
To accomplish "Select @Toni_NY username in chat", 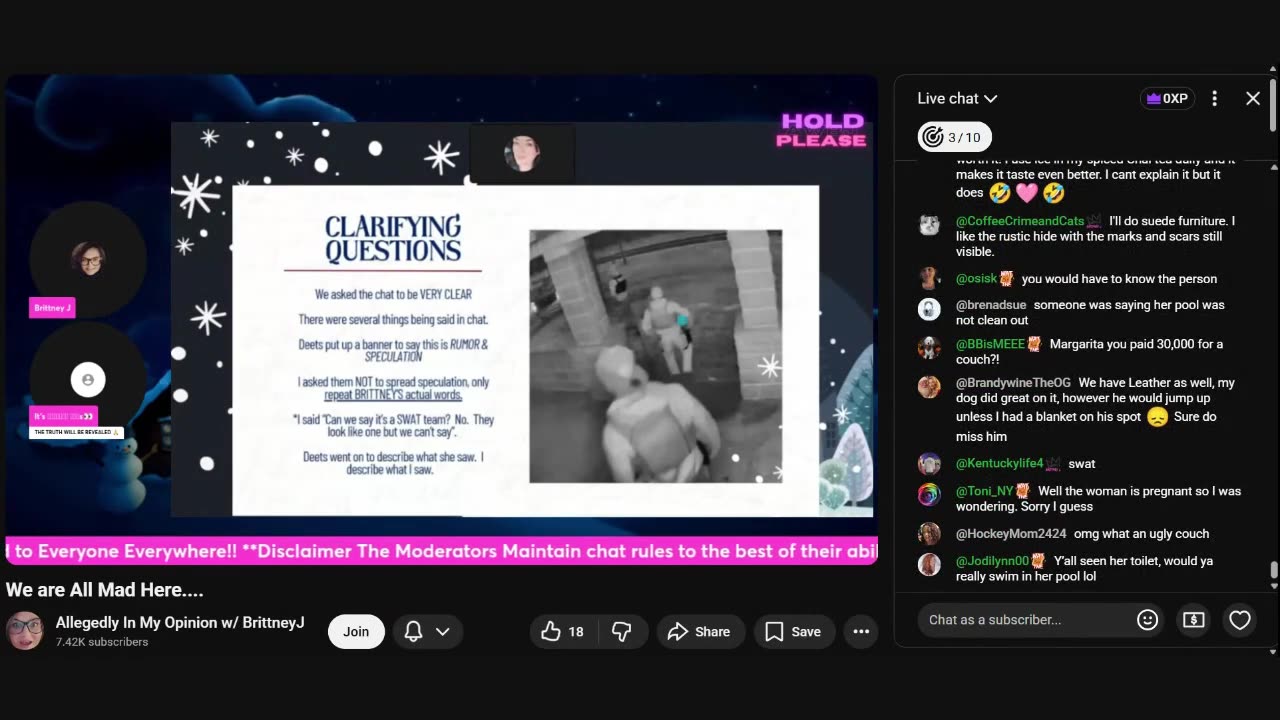I will 984,491.
